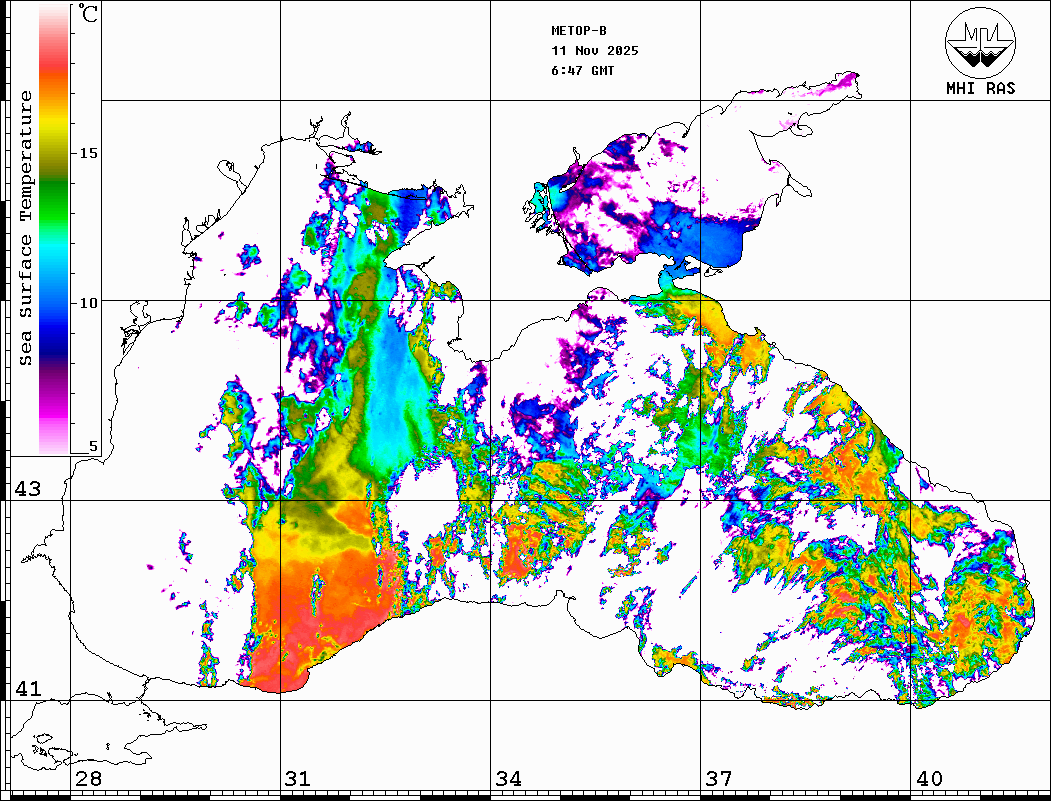
Task: Click the latitude label 43
Action: click(x=27, y=489)
